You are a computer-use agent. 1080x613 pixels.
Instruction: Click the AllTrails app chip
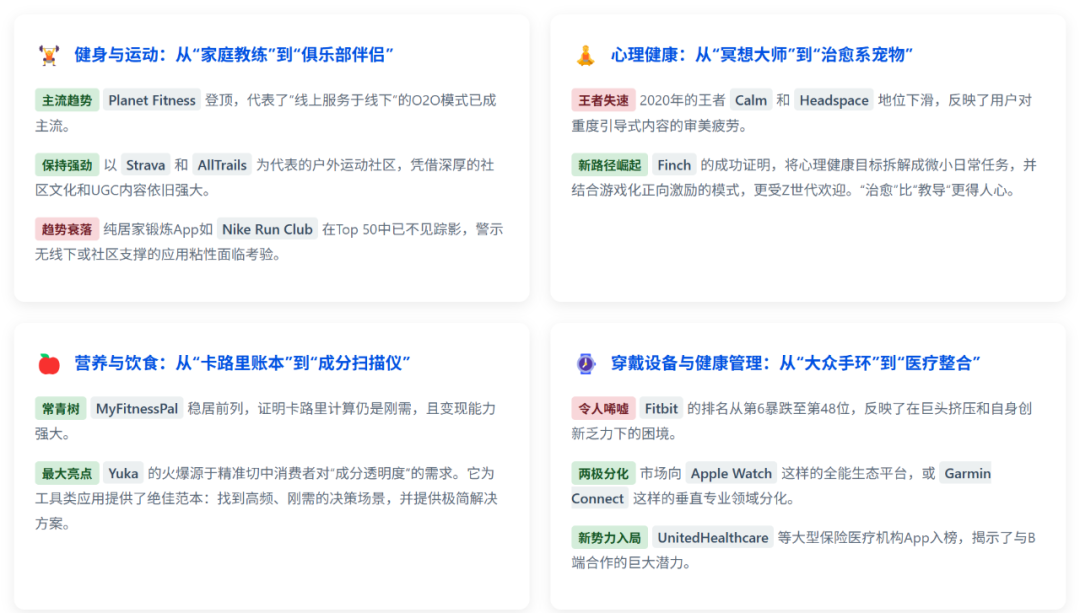(x=220, y=165)
